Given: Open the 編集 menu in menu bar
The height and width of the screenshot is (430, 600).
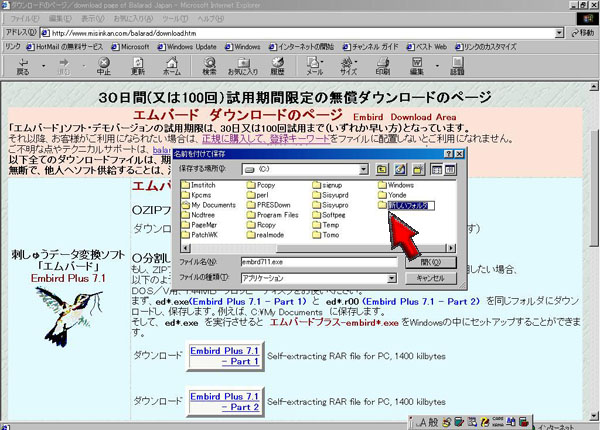Looking at the screenshot, I should (60, 18).
